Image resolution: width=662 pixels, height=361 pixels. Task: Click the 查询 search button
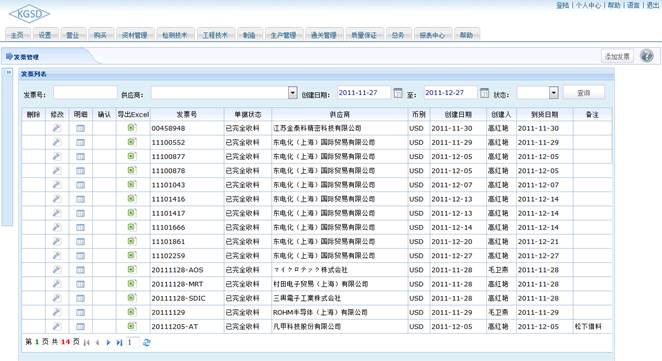pos(584,92)
